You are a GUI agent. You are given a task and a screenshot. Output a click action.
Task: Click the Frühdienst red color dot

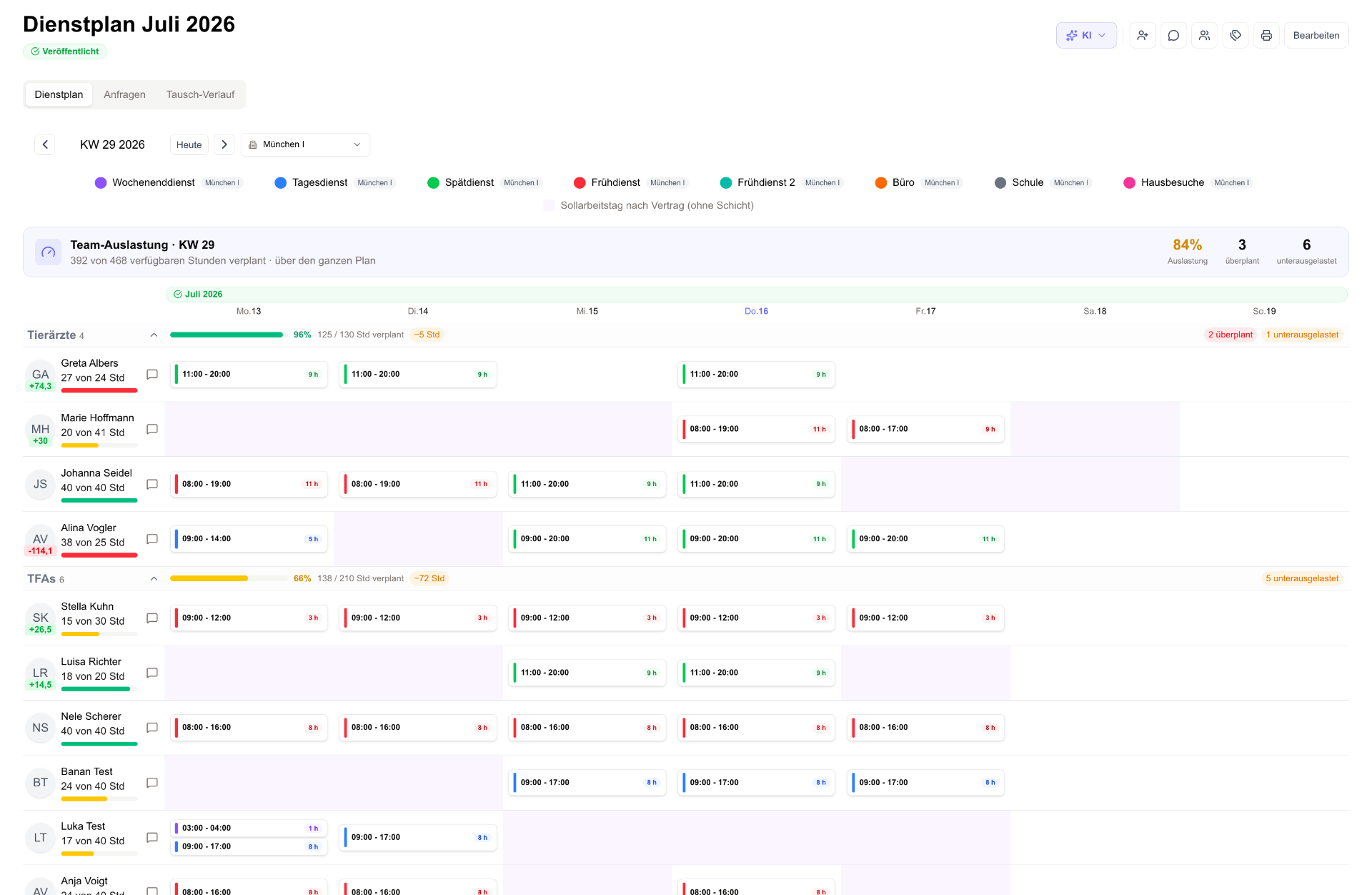[580, 183]
